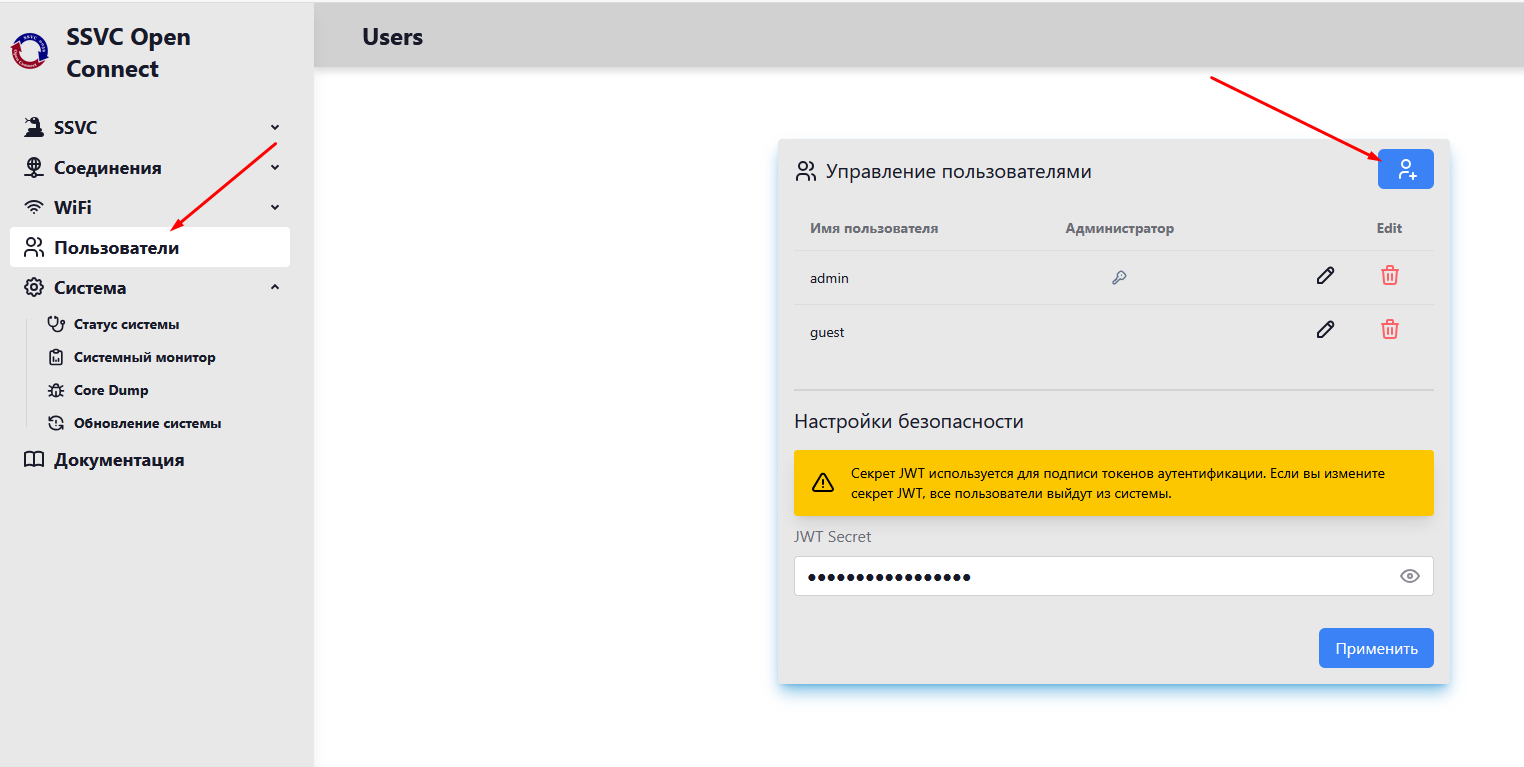
Task: Click the add user icon button
Action: pos(1405,169)
